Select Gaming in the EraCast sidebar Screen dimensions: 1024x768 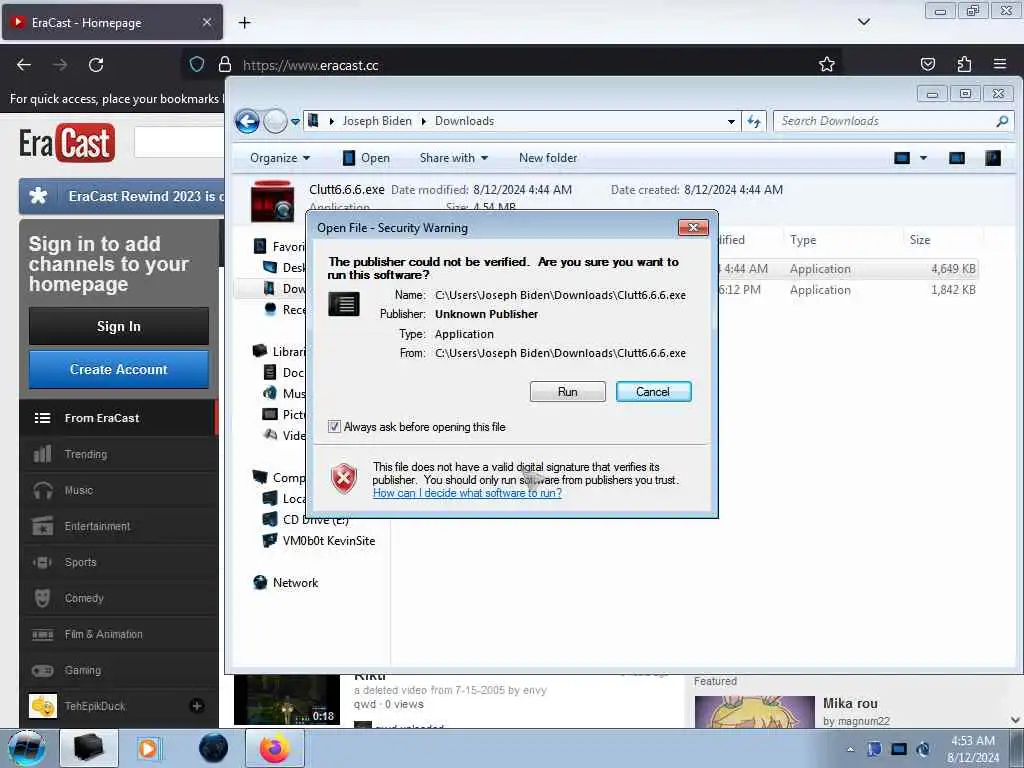(x=118, y=671)
